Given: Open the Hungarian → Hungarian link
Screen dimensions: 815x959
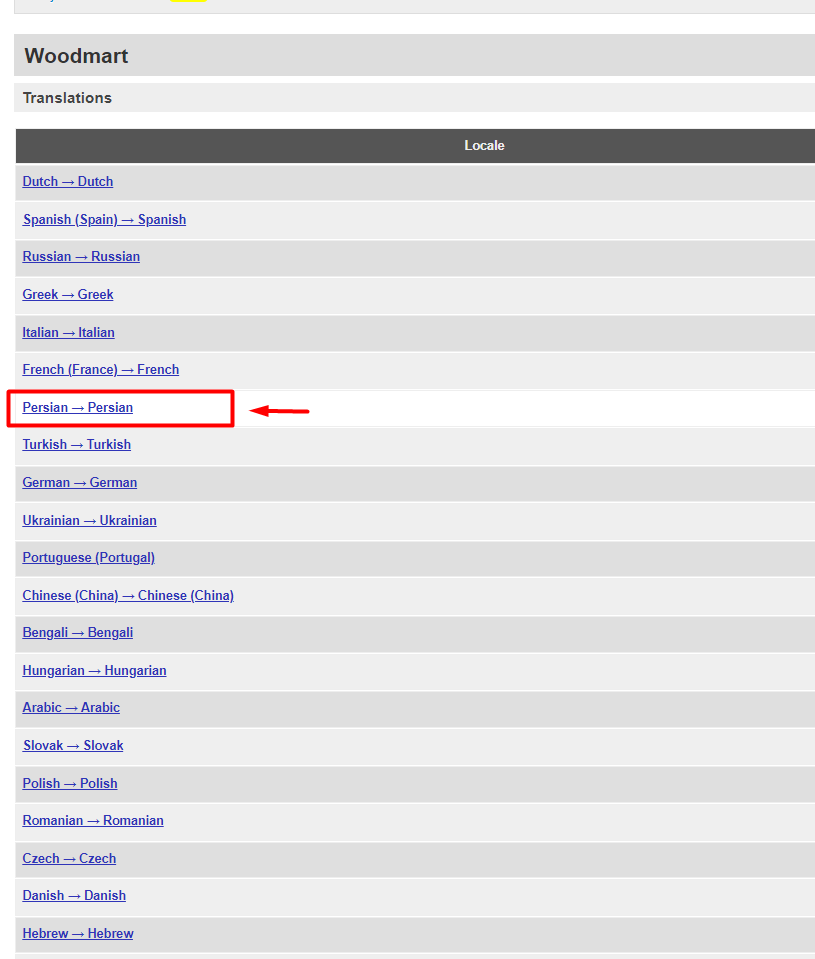Looking at the screenshot, I should (94, 671).
